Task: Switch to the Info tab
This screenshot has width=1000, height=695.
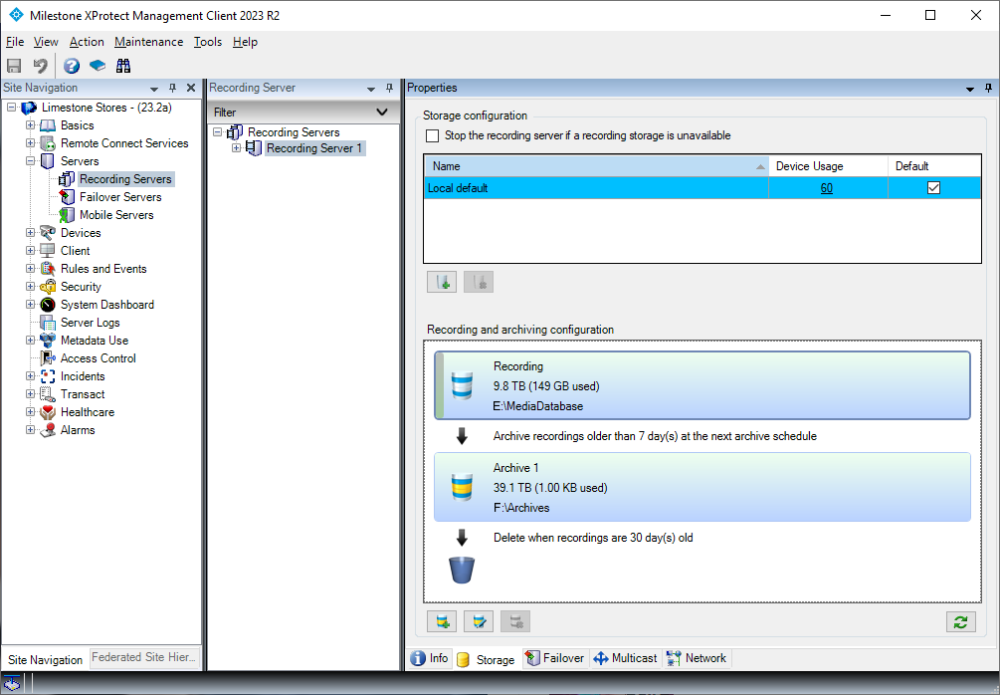Action: (430, 658)
